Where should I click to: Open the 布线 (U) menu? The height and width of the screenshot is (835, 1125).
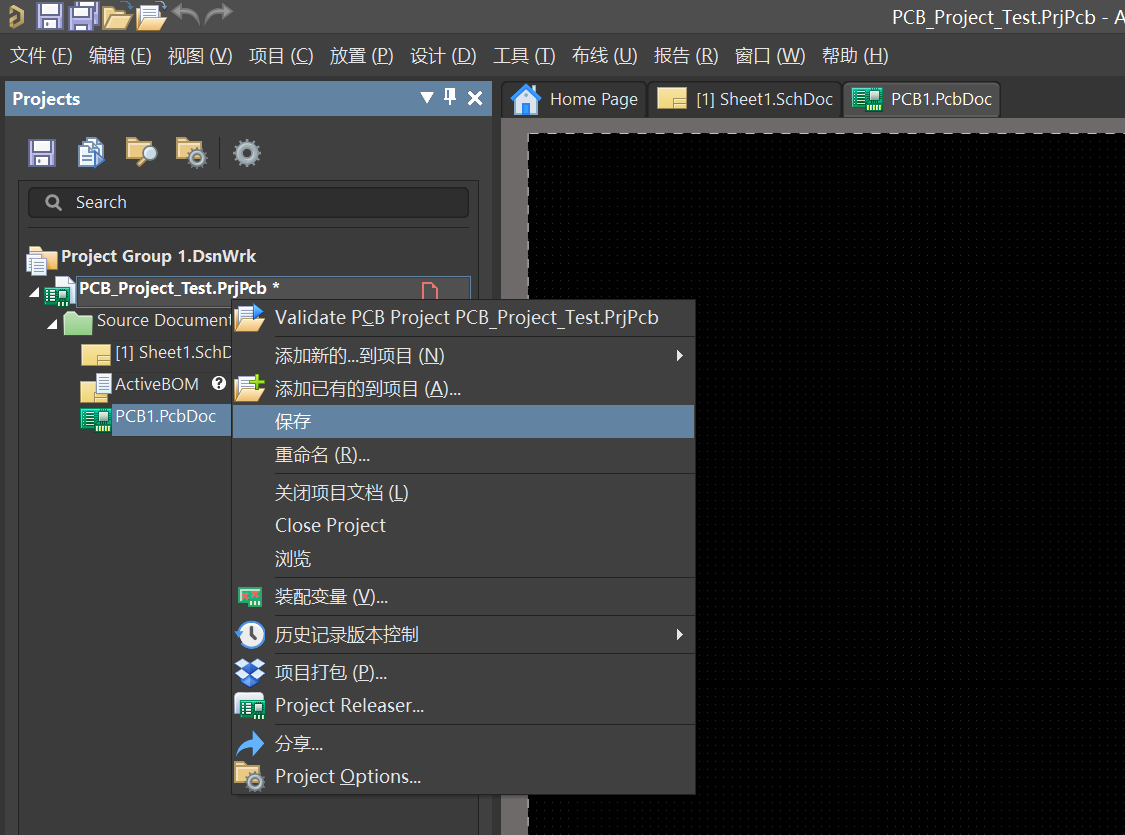(604, 56)
